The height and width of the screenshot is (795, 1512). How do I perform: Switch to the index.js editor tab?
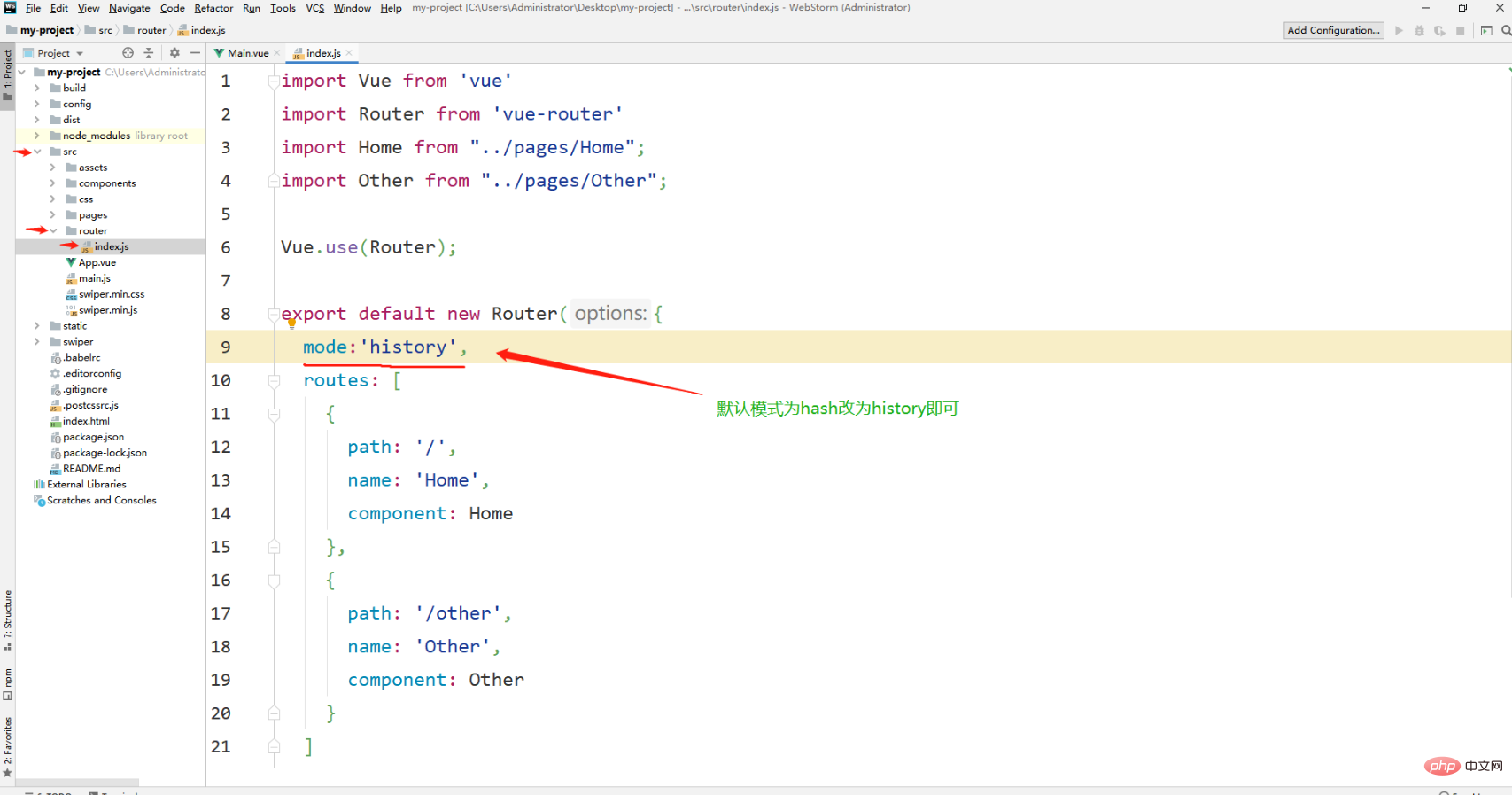tap(322, 53)
